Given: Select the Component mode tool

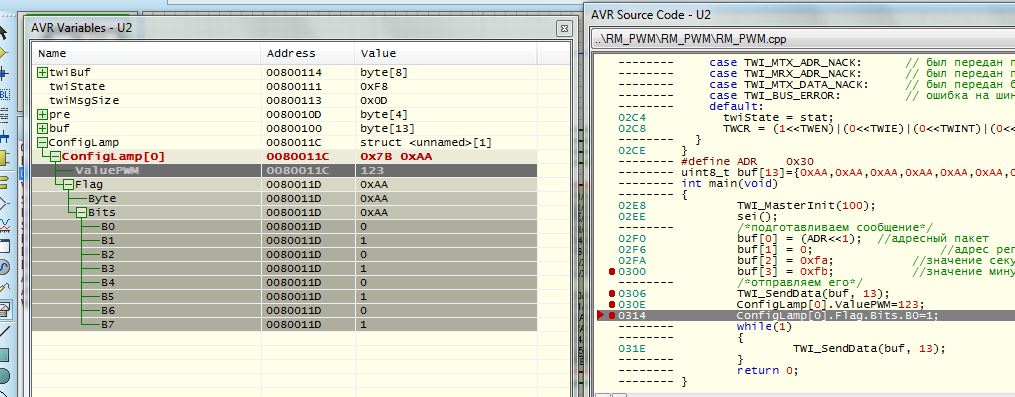Looking at the screenshot, I should coord(4,52).
